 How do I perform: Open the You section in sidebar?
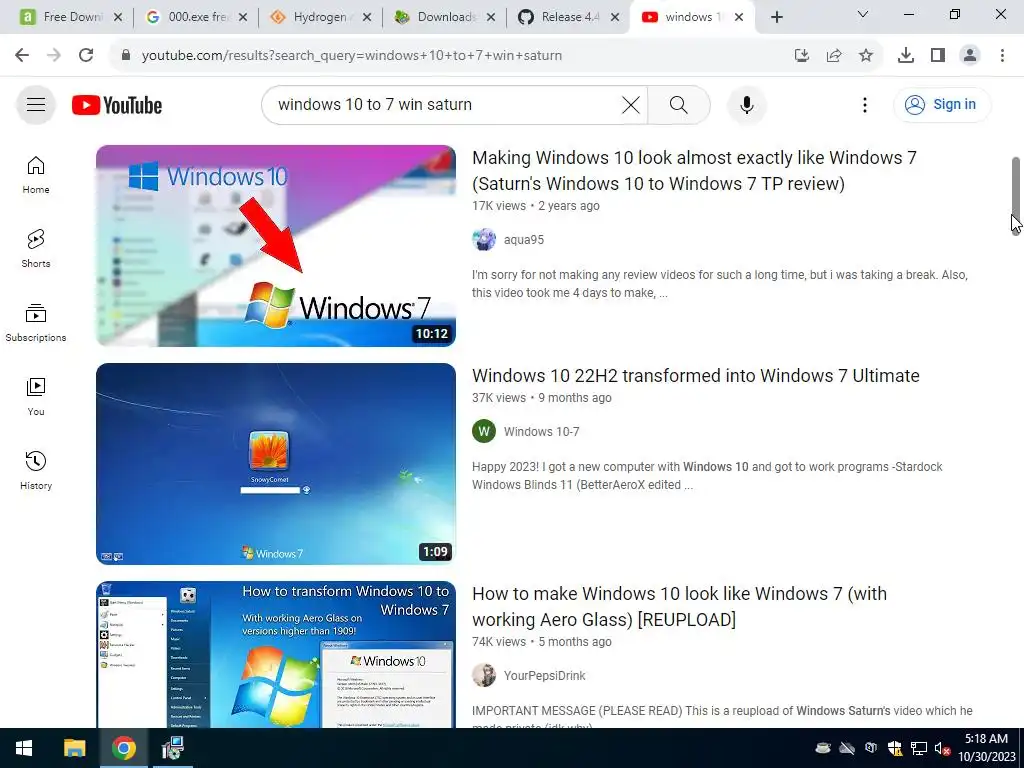(36, 396)
